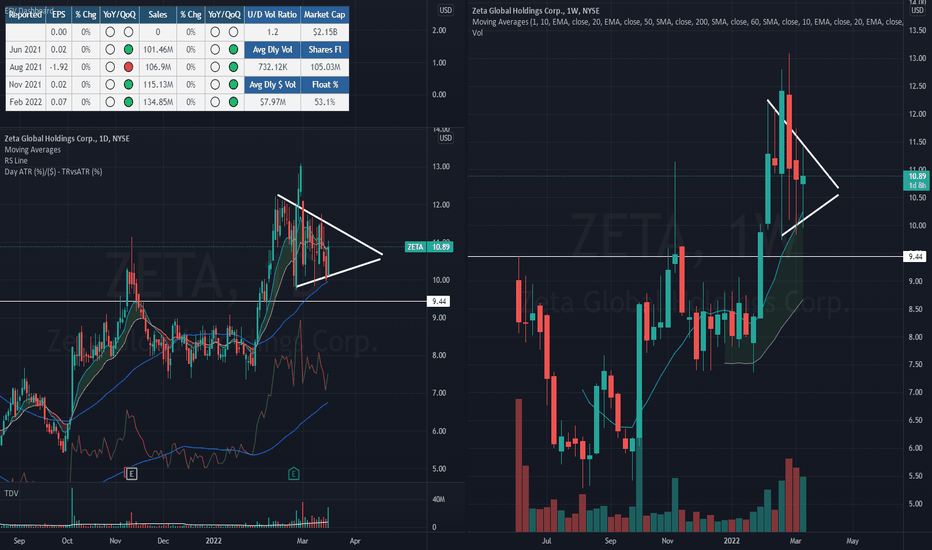Click the Float % header cell
Screen dimensions: 932x550
pyautogui.click(x=325, y=85)
